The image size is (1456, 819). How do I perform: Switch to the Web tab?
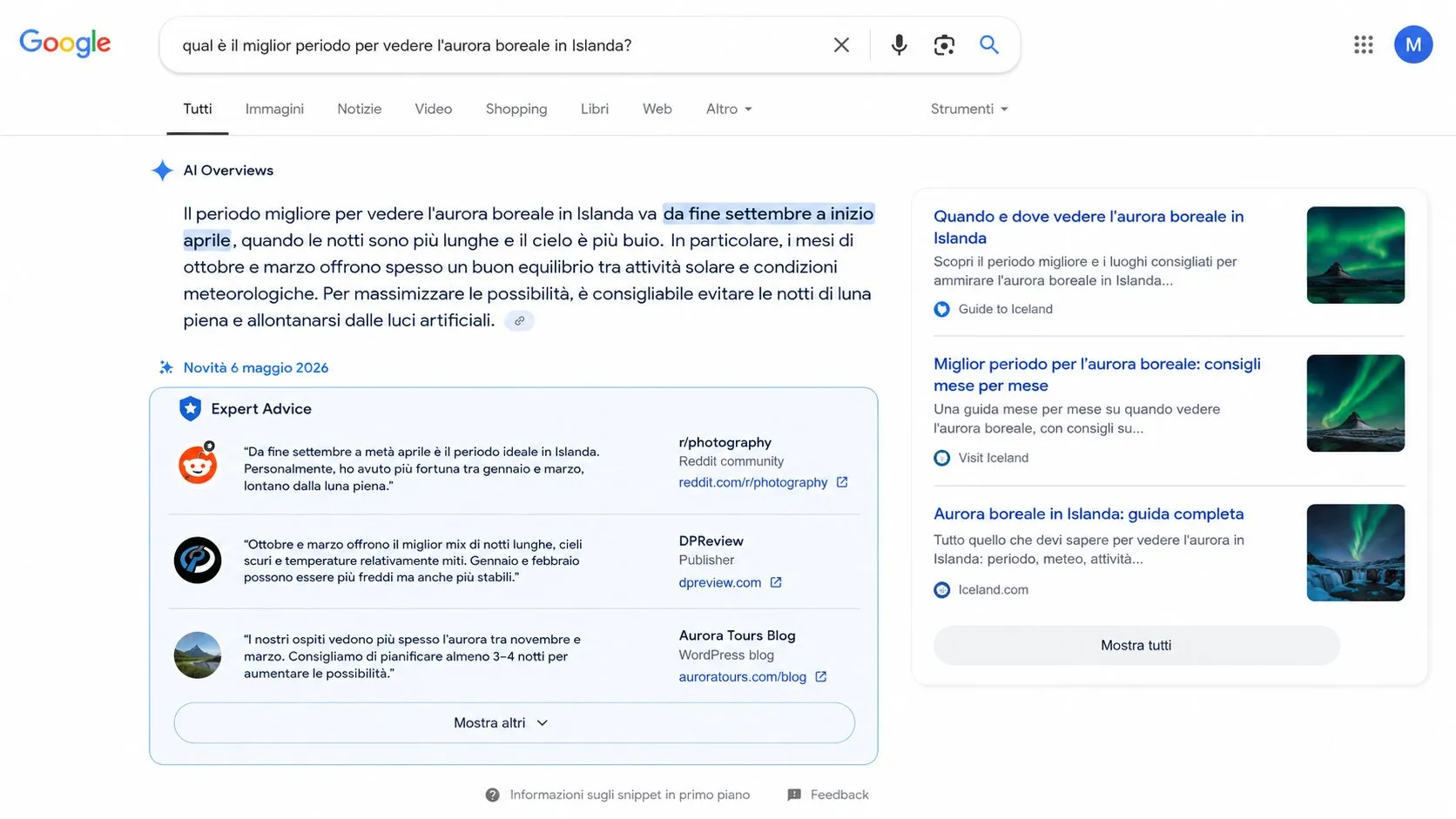(x=657, y=109)
